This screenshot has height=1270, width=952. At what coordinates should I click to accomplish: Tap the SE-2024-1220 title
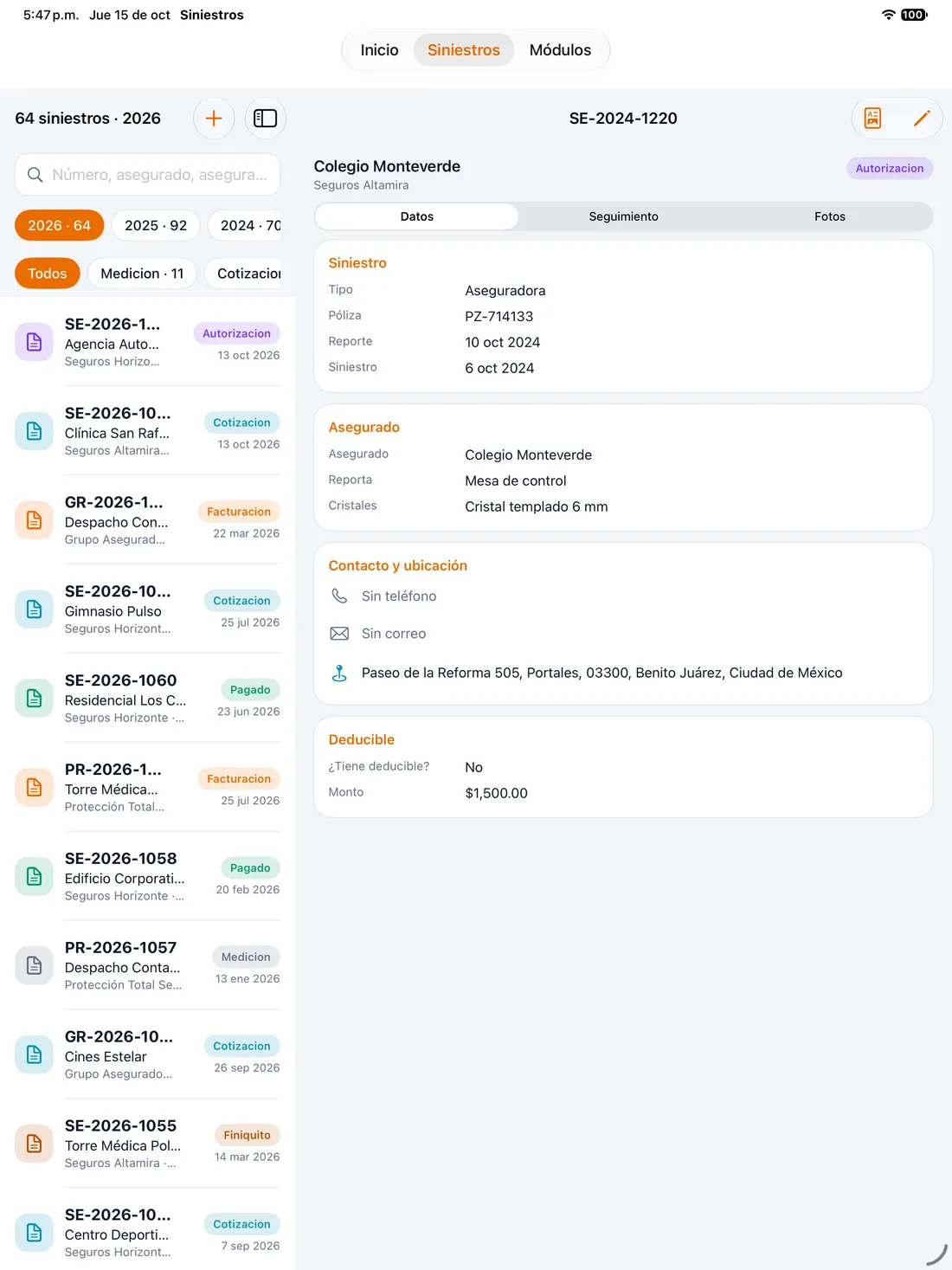(x=623, y=119)
